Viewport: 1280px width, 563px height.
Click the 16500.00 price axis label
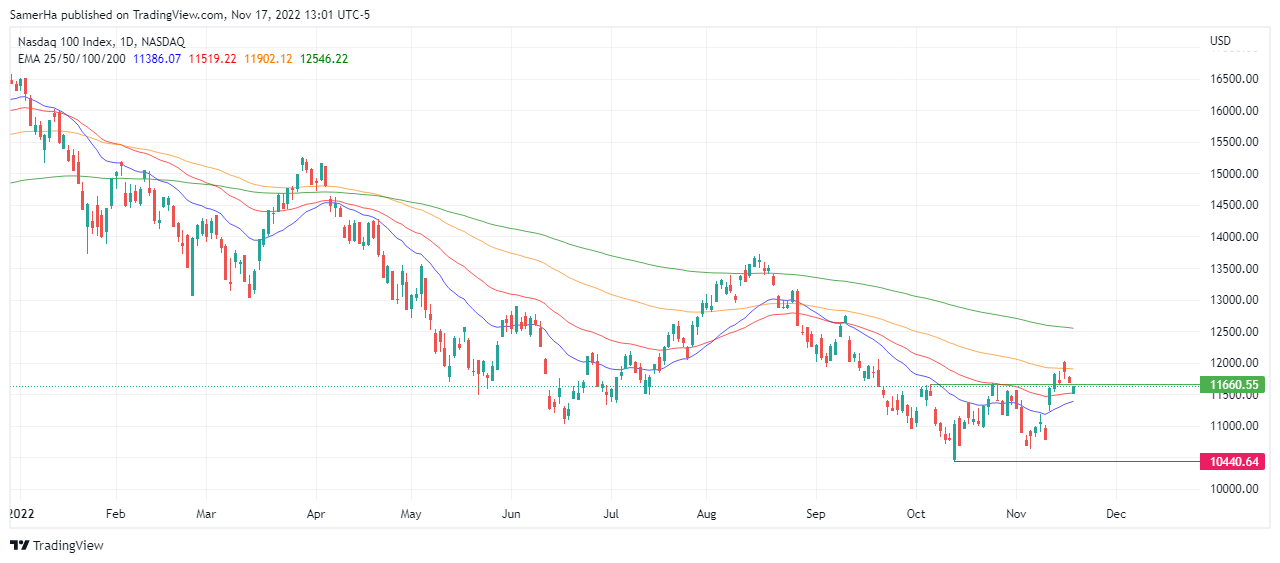coord(1232,79)
